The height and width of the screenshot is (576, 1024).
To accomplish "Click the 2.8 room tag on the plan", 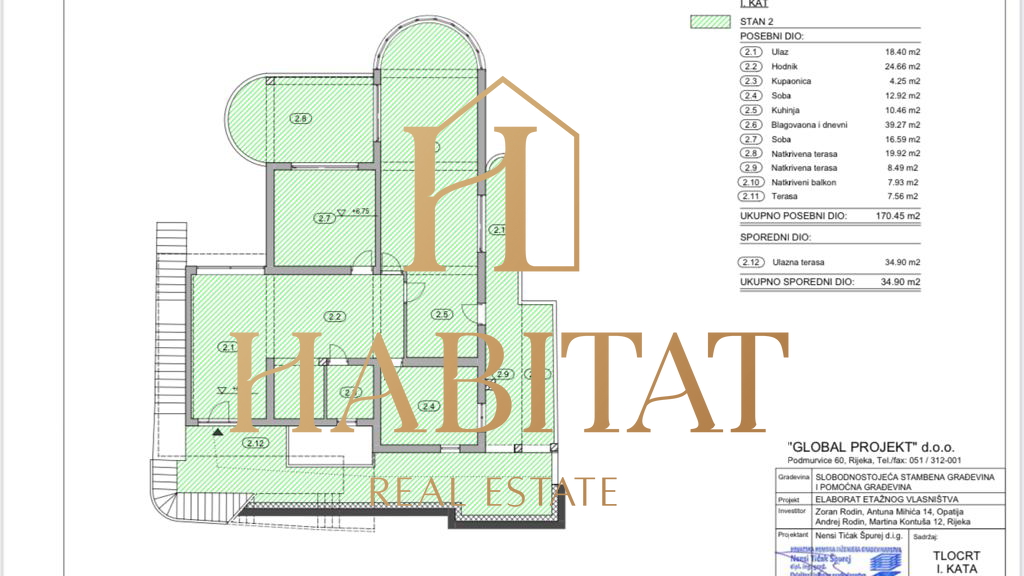I will [300, 118].
